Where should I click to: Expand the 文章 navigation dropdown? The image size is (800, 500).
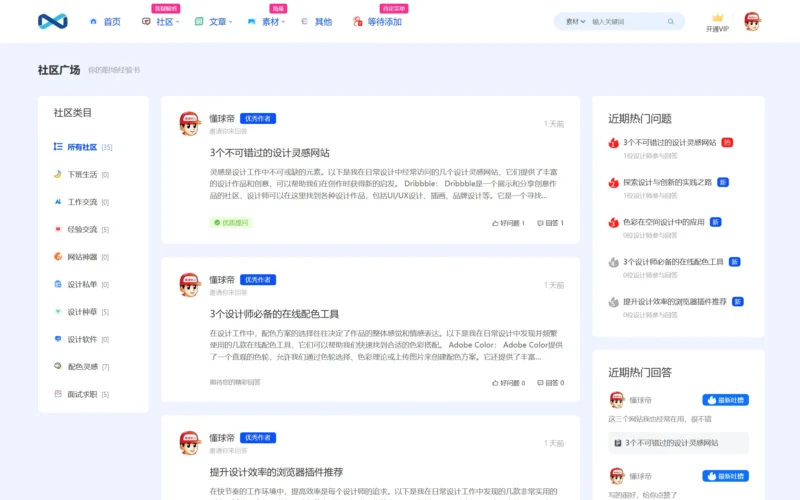tap(217, 21)
